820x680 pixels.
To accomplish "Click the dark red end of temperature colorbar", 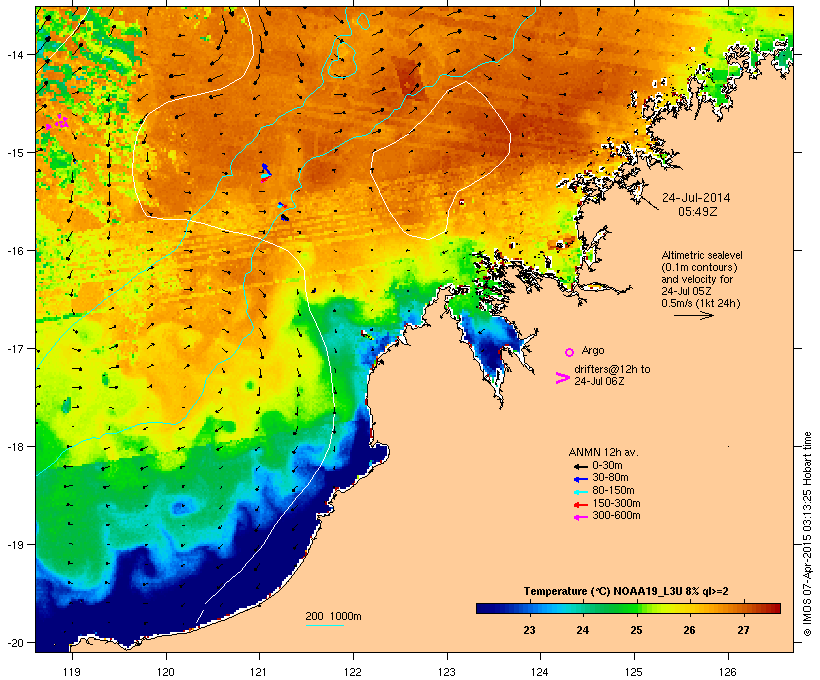I will point(775,608).
